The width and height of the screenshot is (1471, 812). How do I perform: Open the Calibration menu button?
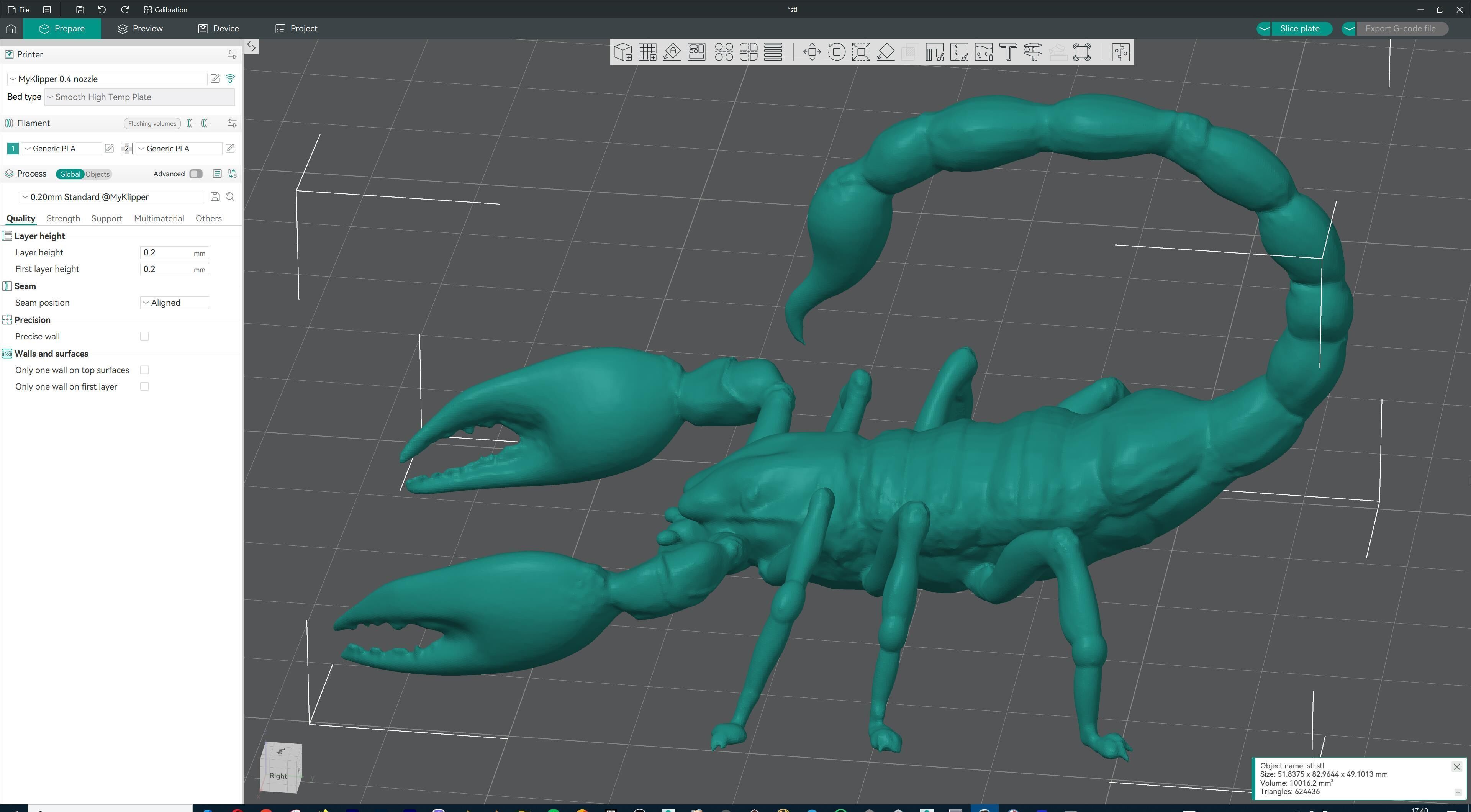165,10
